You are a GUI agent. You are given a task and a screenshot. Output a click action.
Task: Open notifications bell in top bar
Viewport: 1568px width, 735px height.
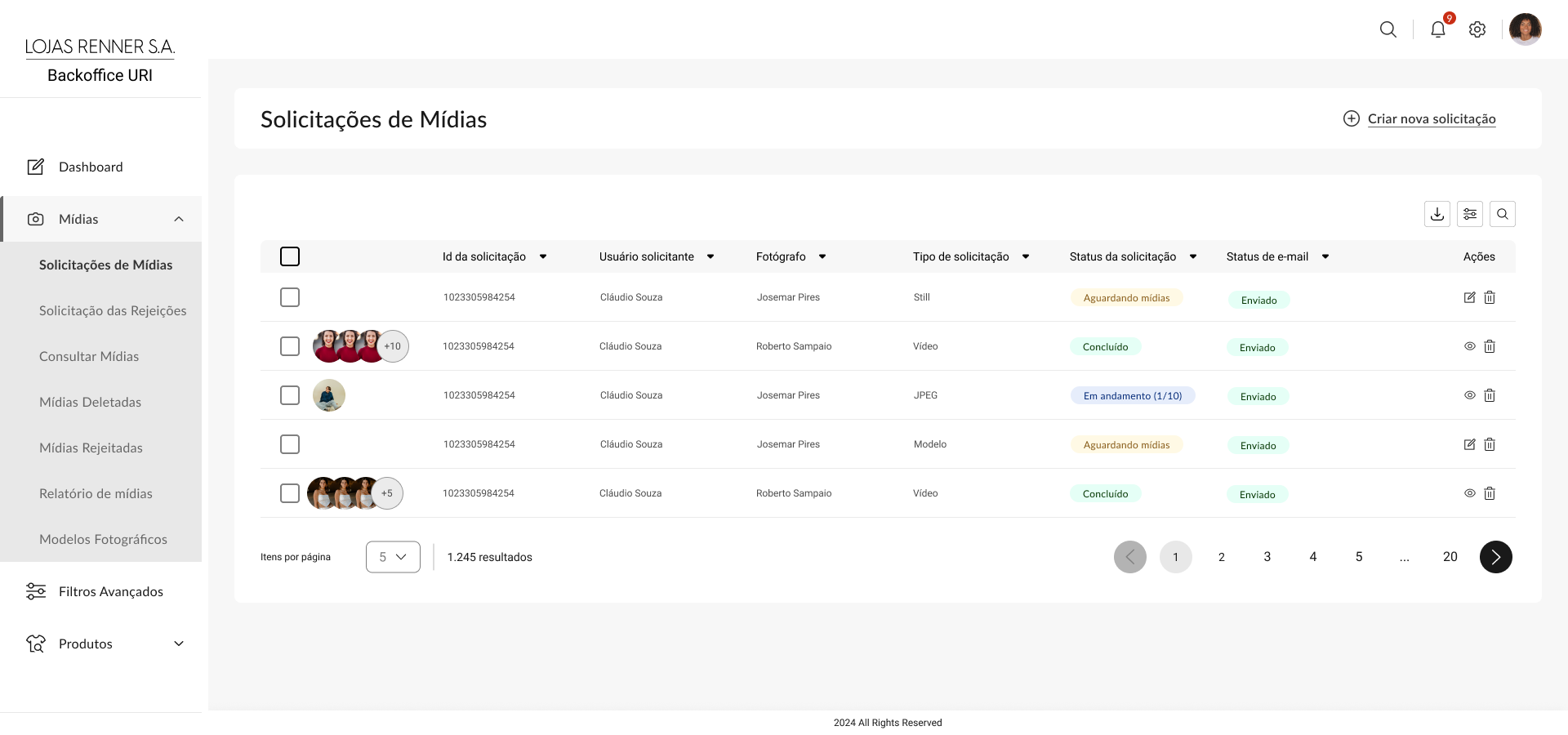1438,29
